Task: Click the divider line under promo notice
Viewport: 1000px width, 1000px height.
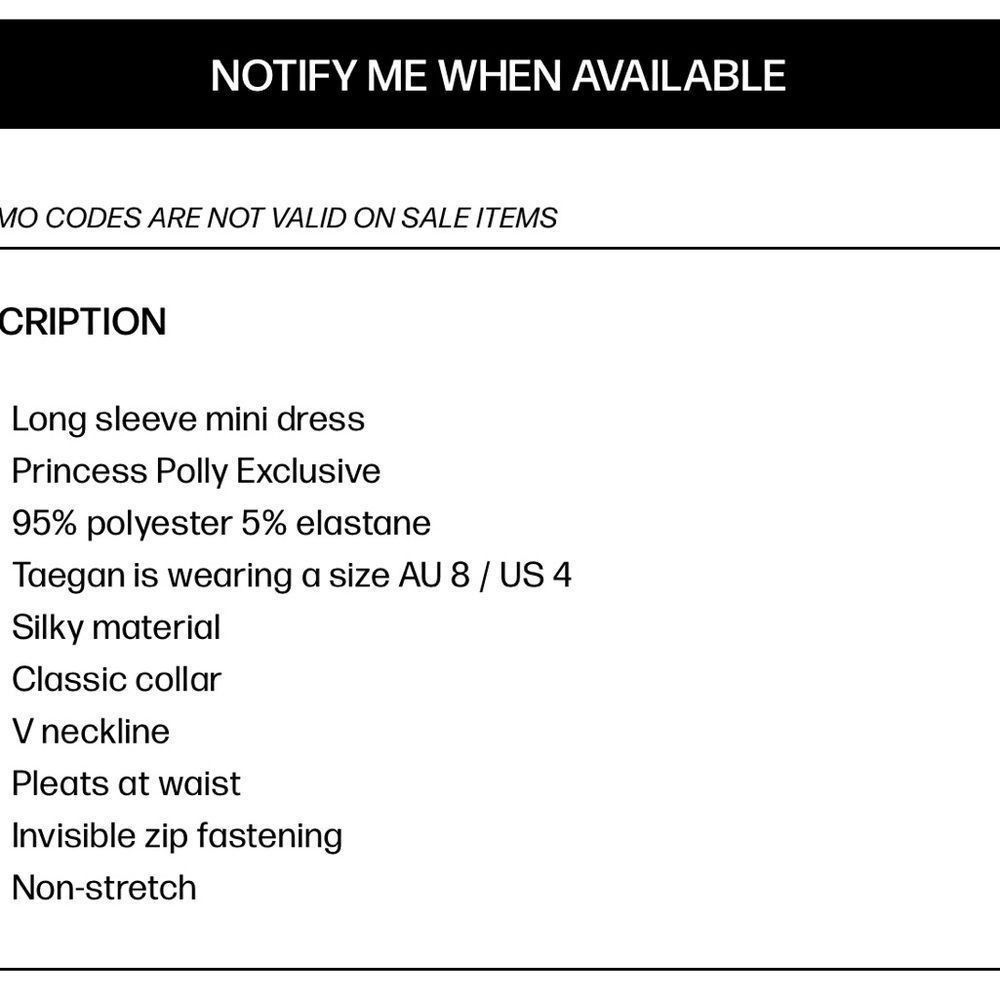Action: pos(500,248)
